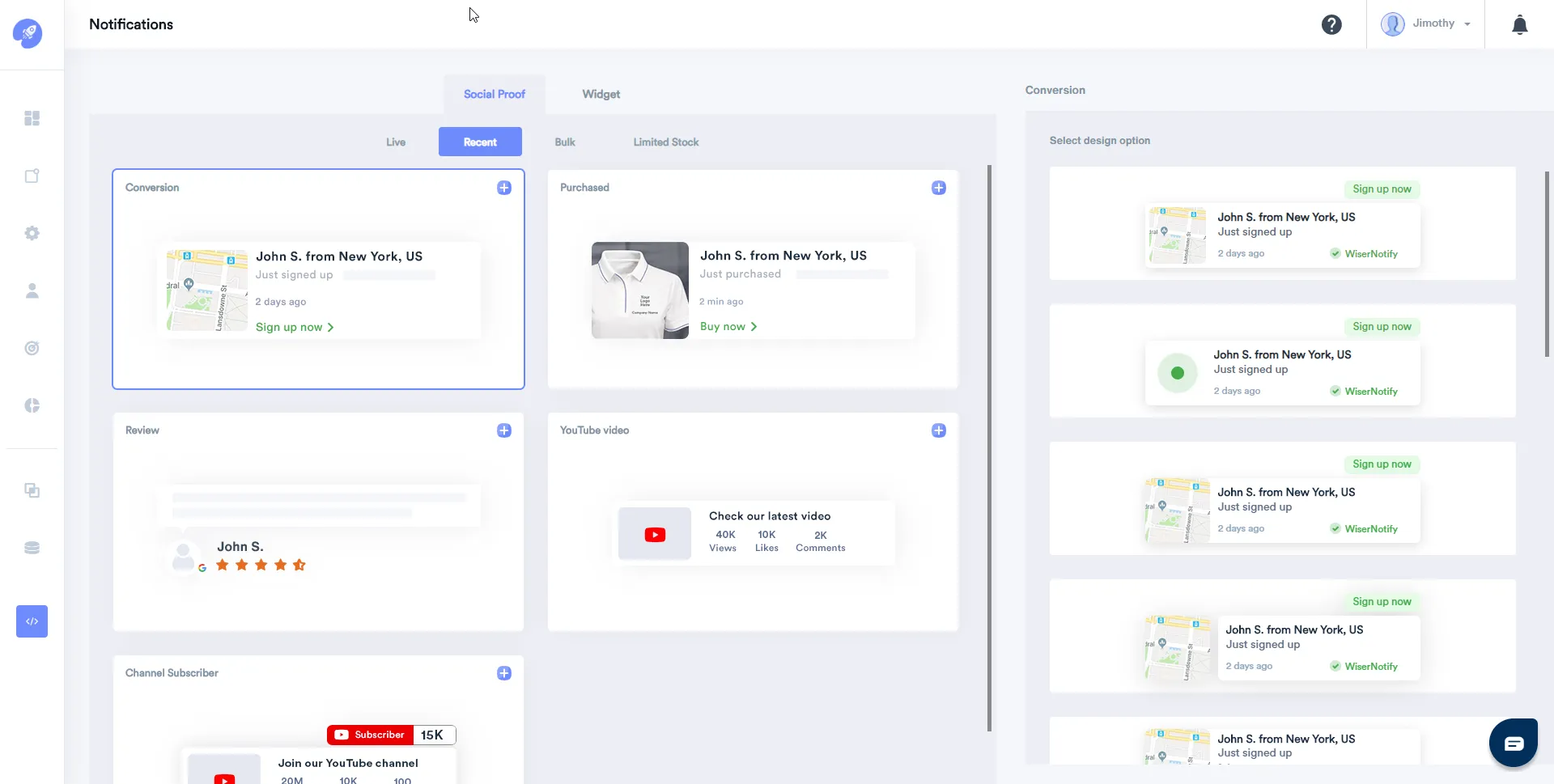Open the Dashboard grid icon in sidebar
The height and width of the screenshot is (784, 1554).
pos(32,119)
